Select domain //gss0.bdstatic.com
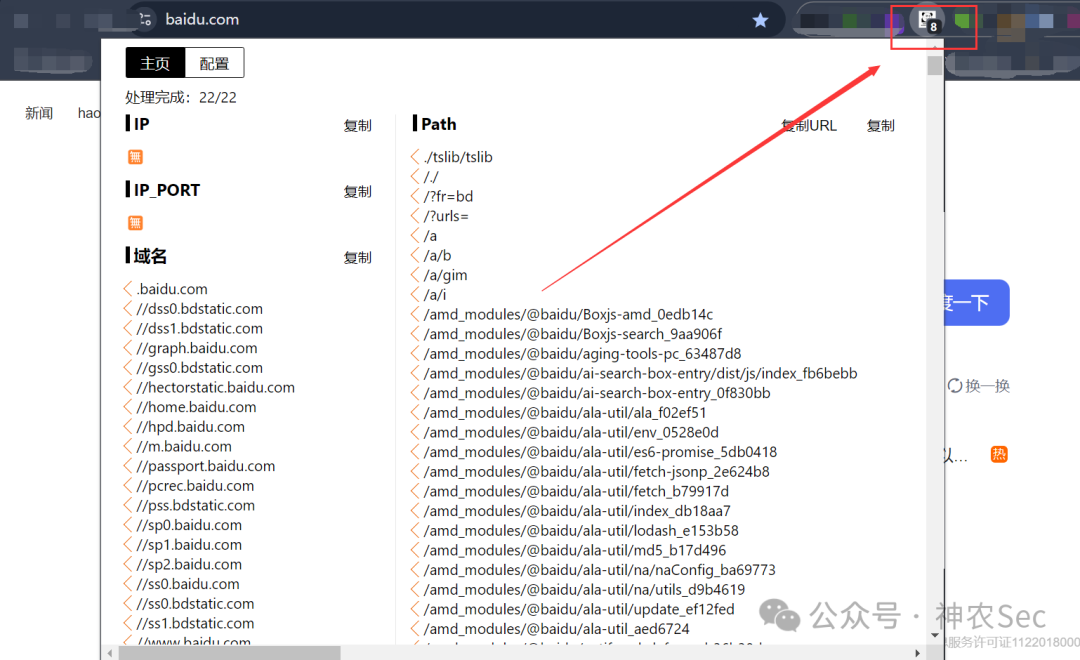 [199, 368]
